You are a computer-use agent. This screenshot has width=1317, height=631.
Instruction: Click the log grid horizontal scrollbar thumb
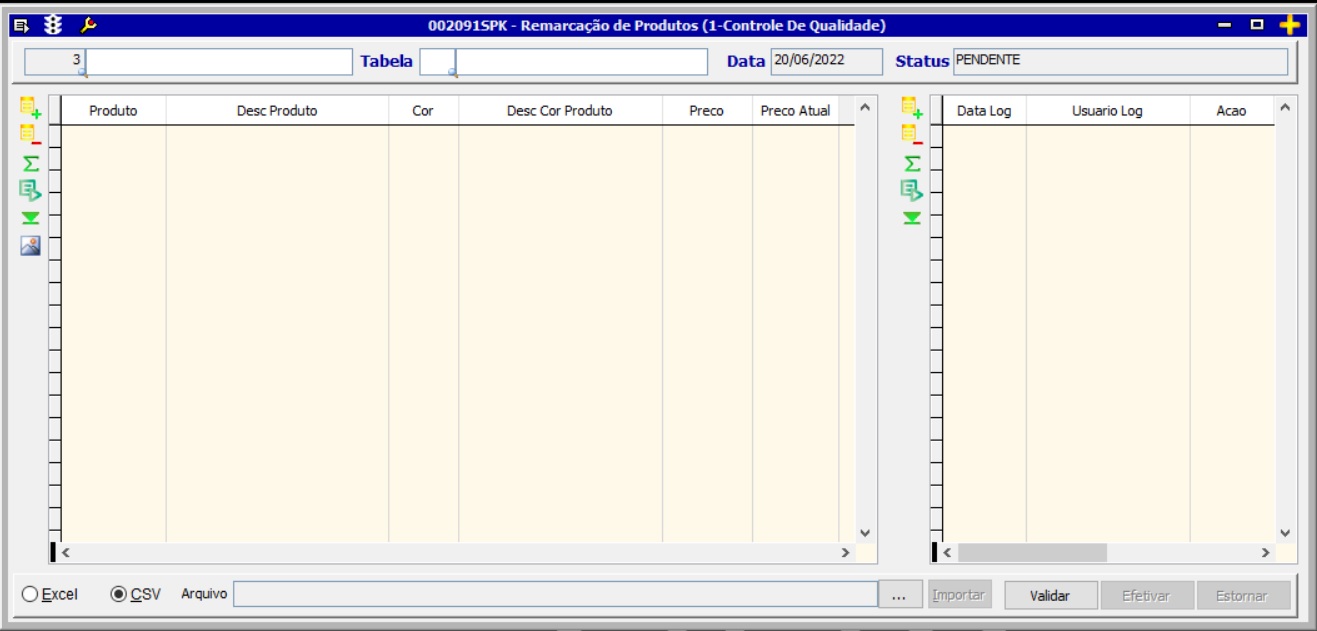pos(1032,552)
